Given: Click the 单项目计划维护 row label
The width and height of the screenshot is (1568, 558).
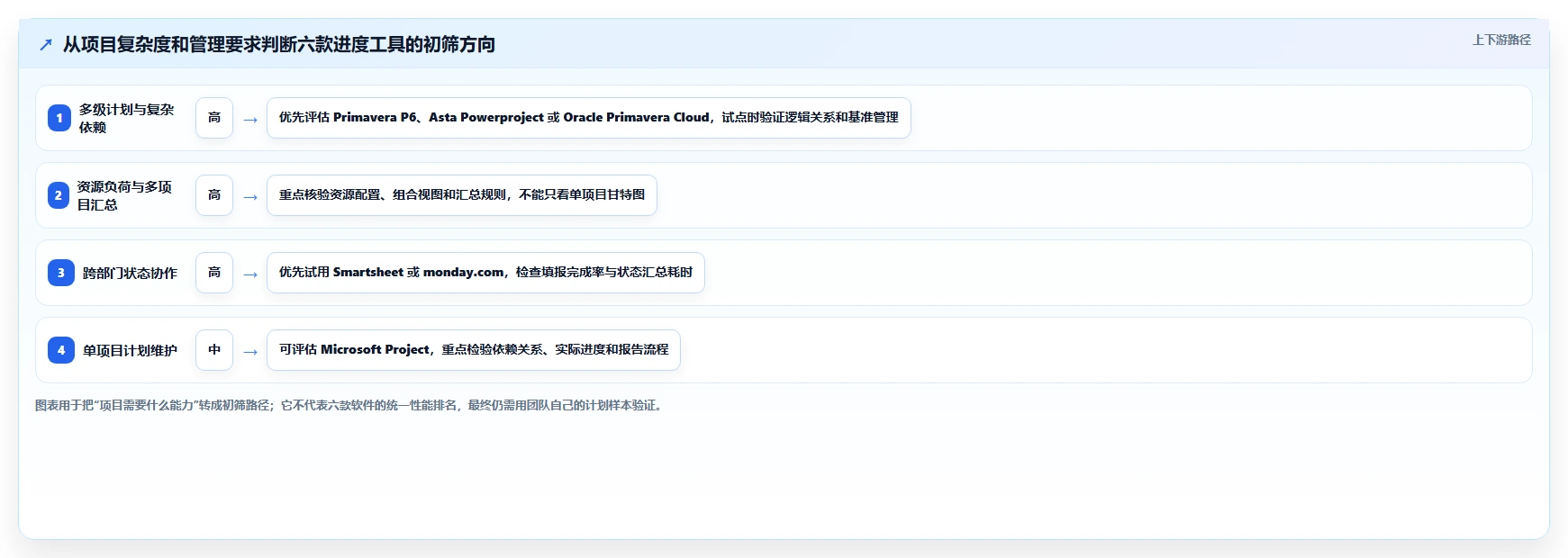Looking at the screenshot, I should coord(130,350).
